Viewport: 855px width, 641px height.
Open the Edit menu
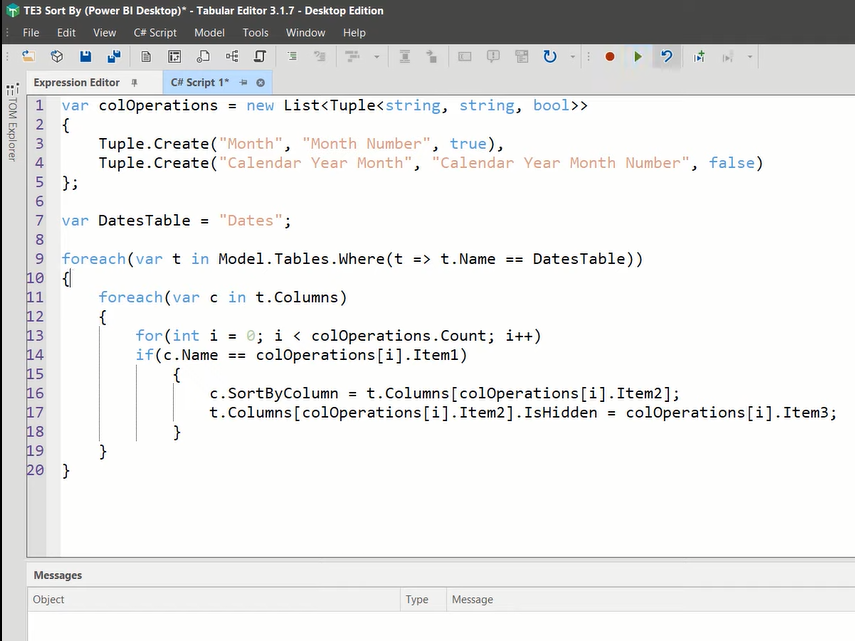pyautogui.click(x=66, y=33)
